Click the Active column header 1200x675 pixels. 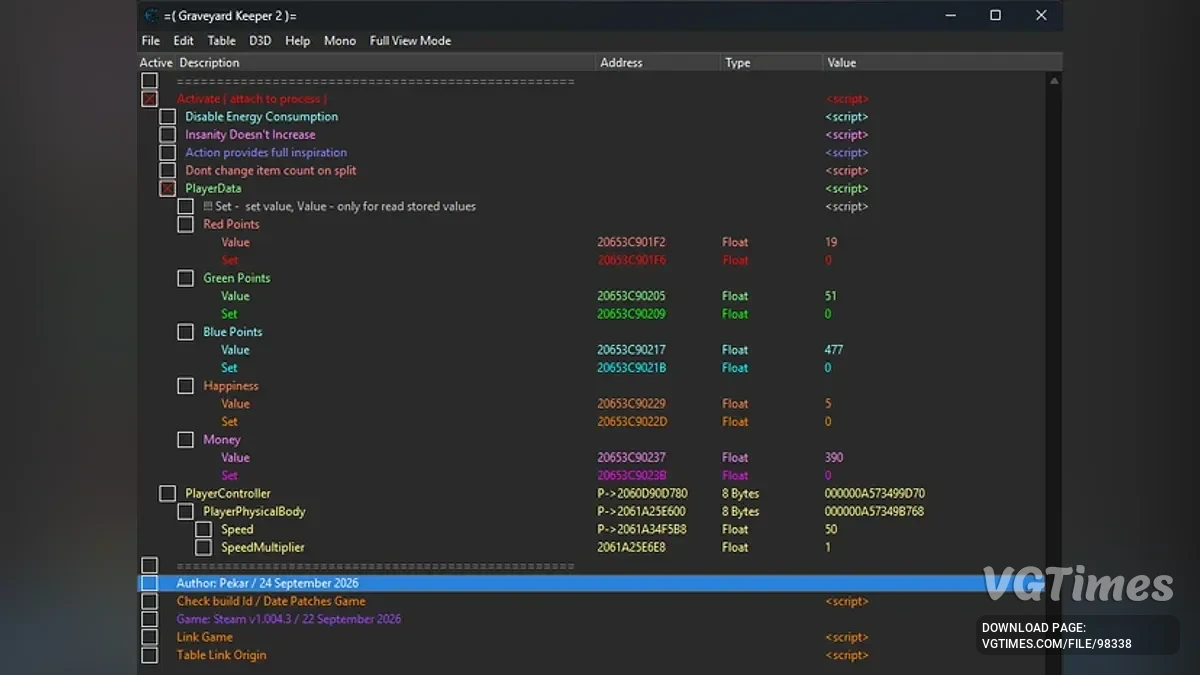click(156, 63)
